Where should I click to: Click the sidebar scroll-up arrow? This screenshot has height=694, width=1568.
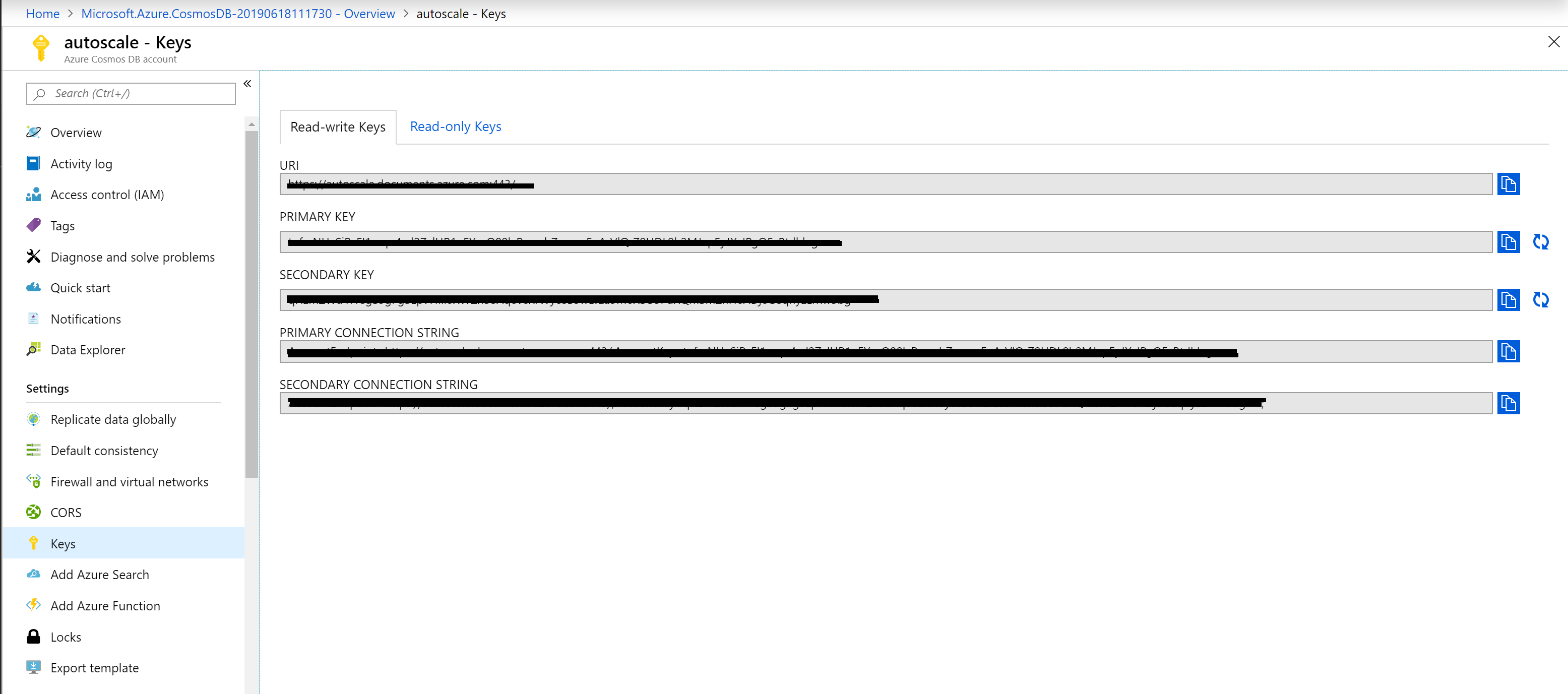tap(252, 124)
